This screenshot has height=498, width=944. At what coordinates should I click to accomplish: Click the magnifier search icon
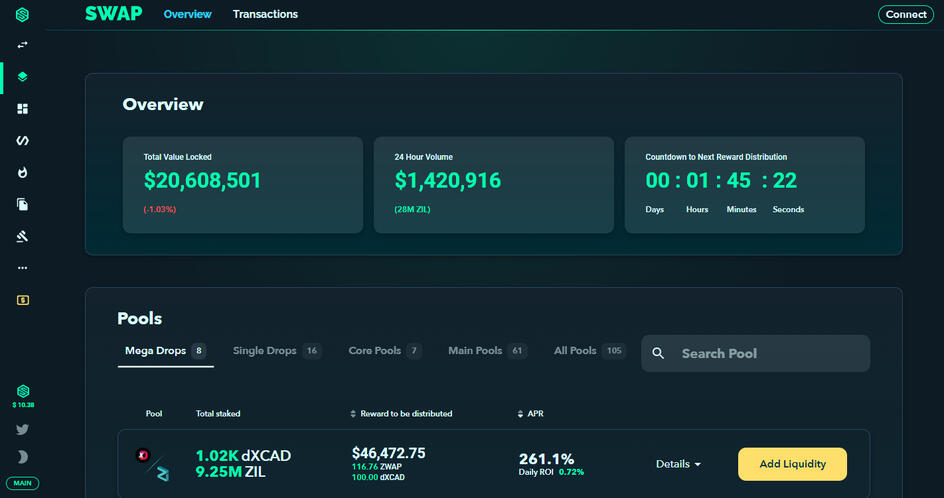point(658,353)
